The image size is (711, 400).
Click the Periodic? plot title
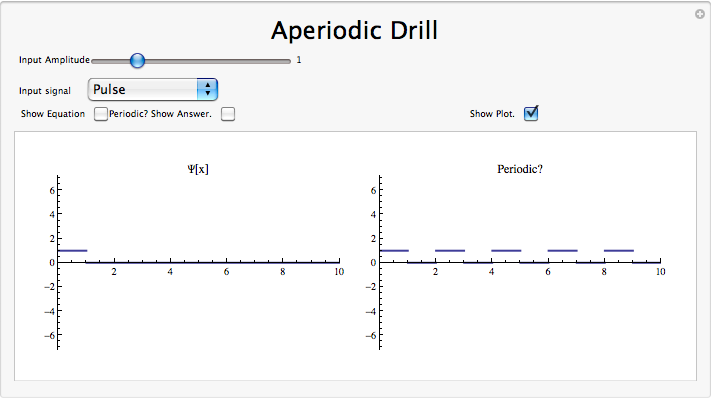click(x=519, y=169)
